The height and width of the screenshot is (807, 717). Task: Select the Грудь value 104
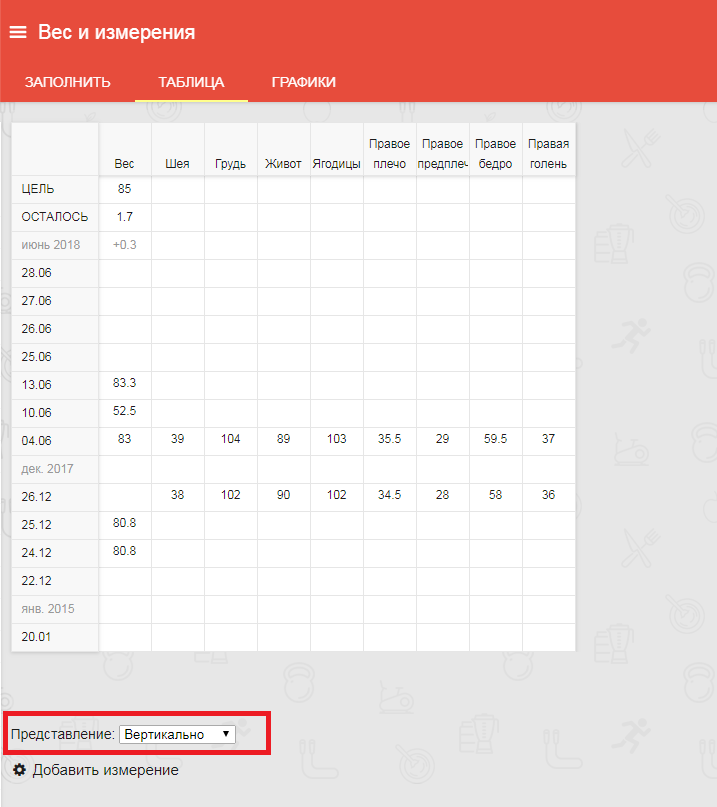point(230,439)
